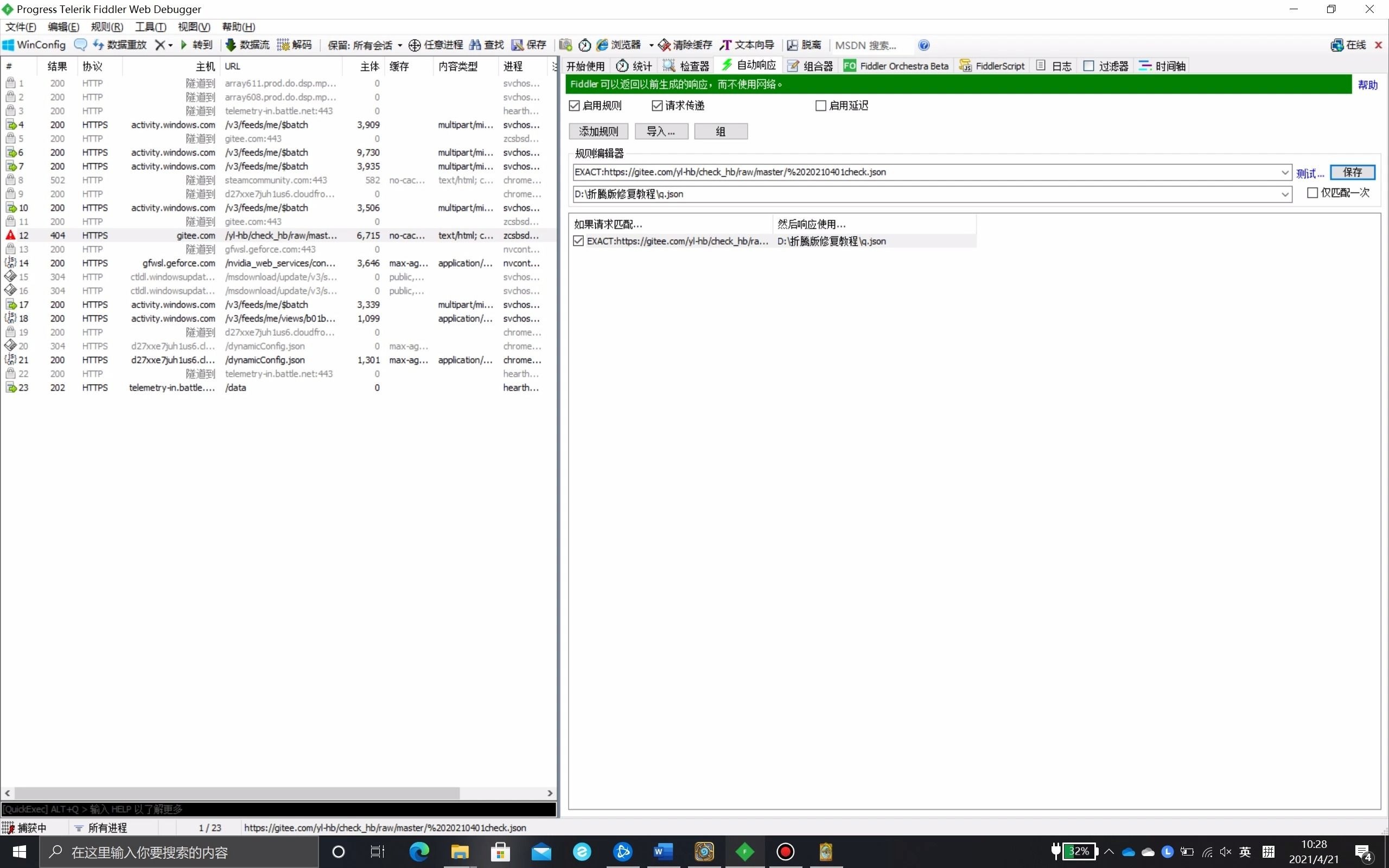Image resolution: width=1389 pixels, height=868 pixels.
Task: Switch to the 过滤器 filters tab
Action: (x=1106, y=66)
